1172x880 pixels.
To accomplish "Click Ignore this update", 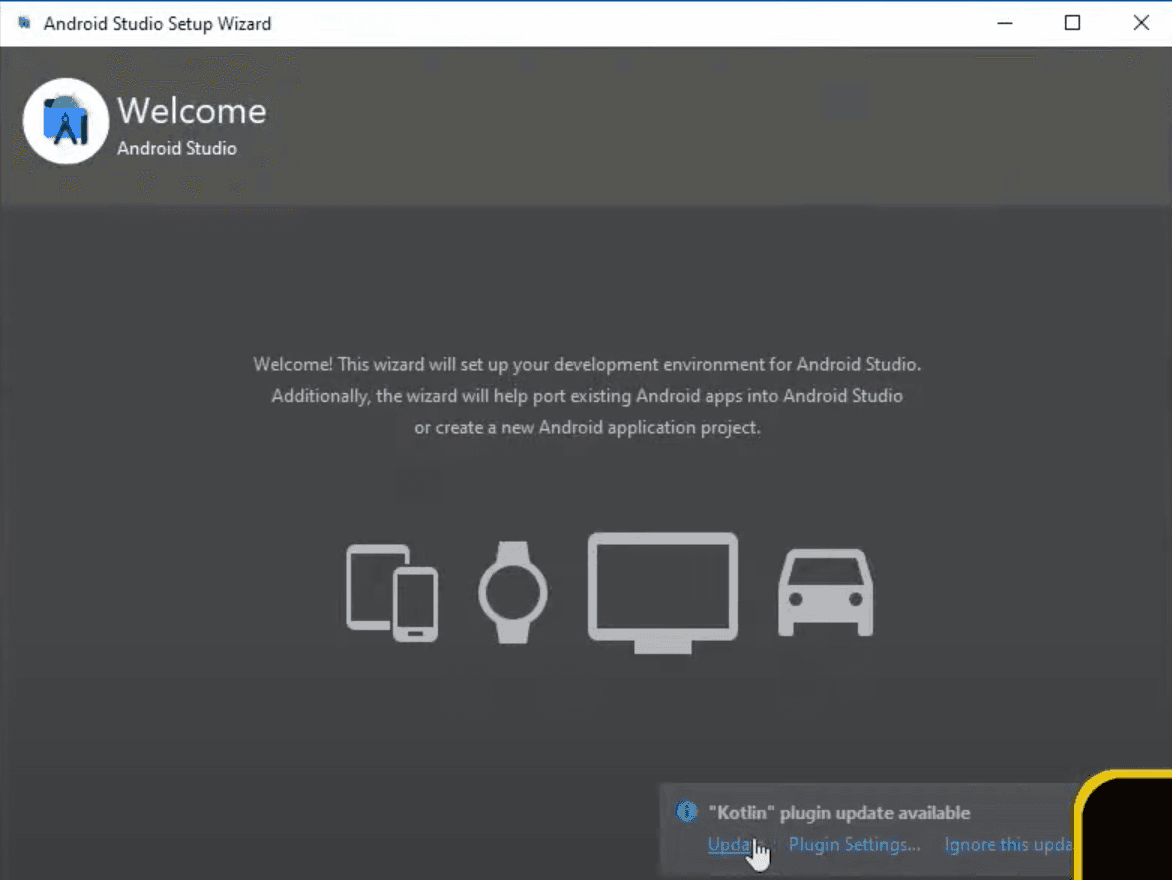I will (1008, 845).
